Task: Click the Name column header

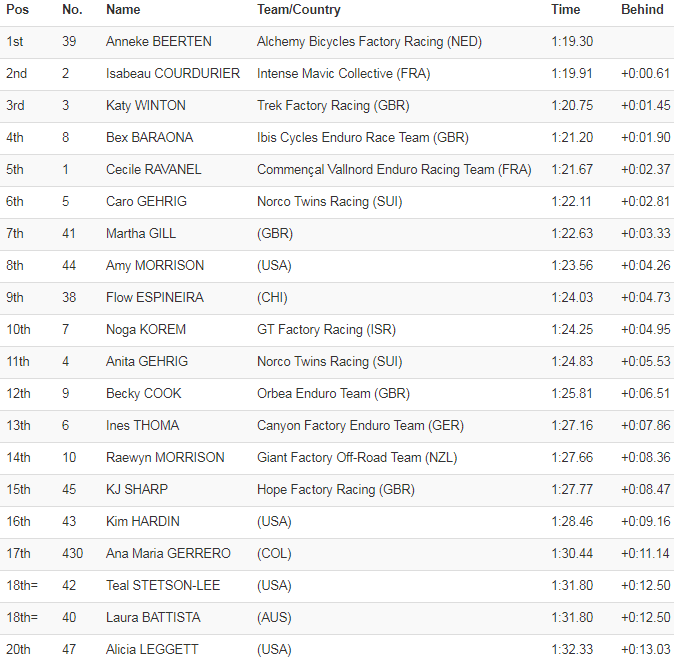Action: click(123, 10)
